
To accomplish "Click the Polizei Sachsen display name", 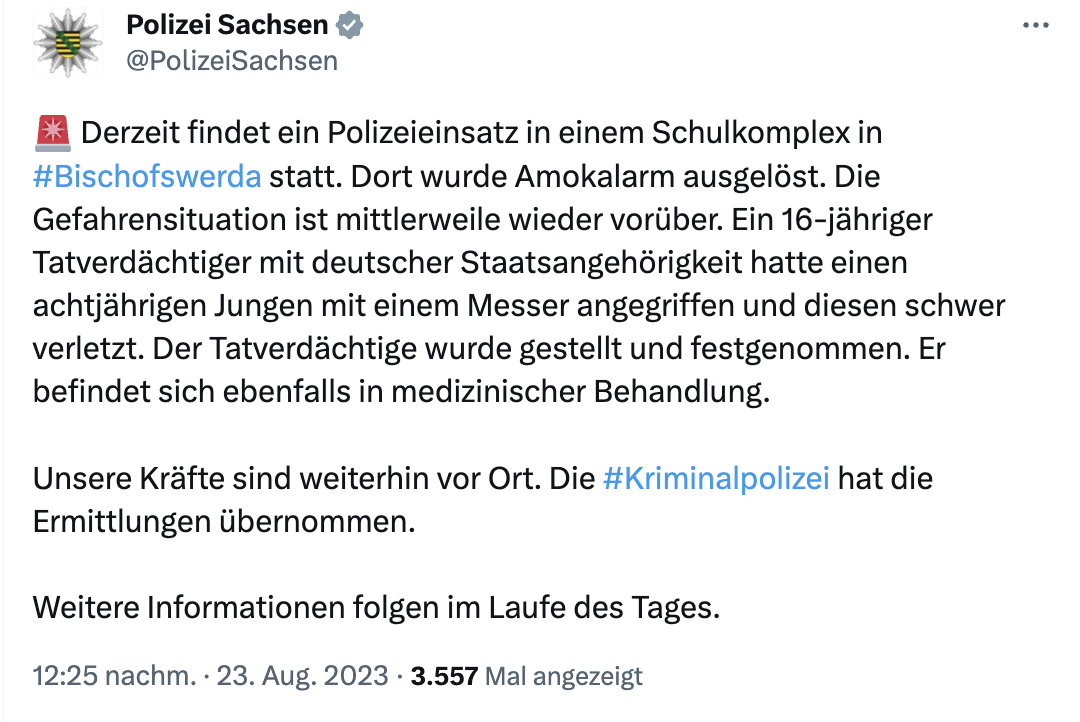I will click(227, 26).
